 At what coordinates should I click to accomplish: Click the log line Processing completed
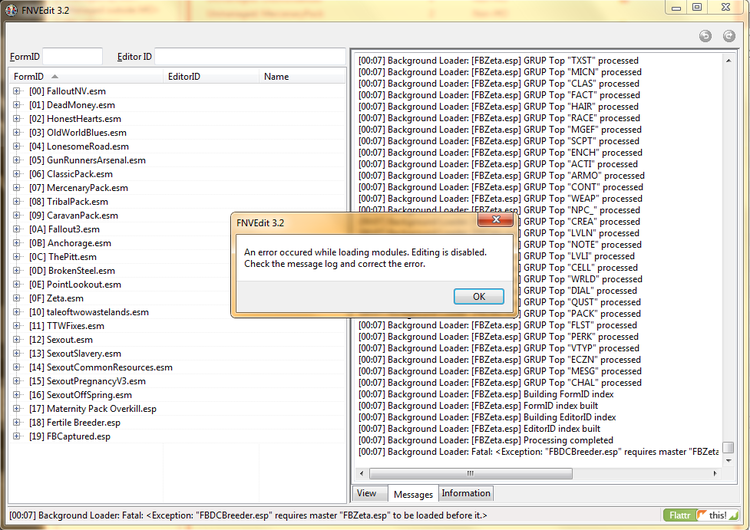click(485, 440)
